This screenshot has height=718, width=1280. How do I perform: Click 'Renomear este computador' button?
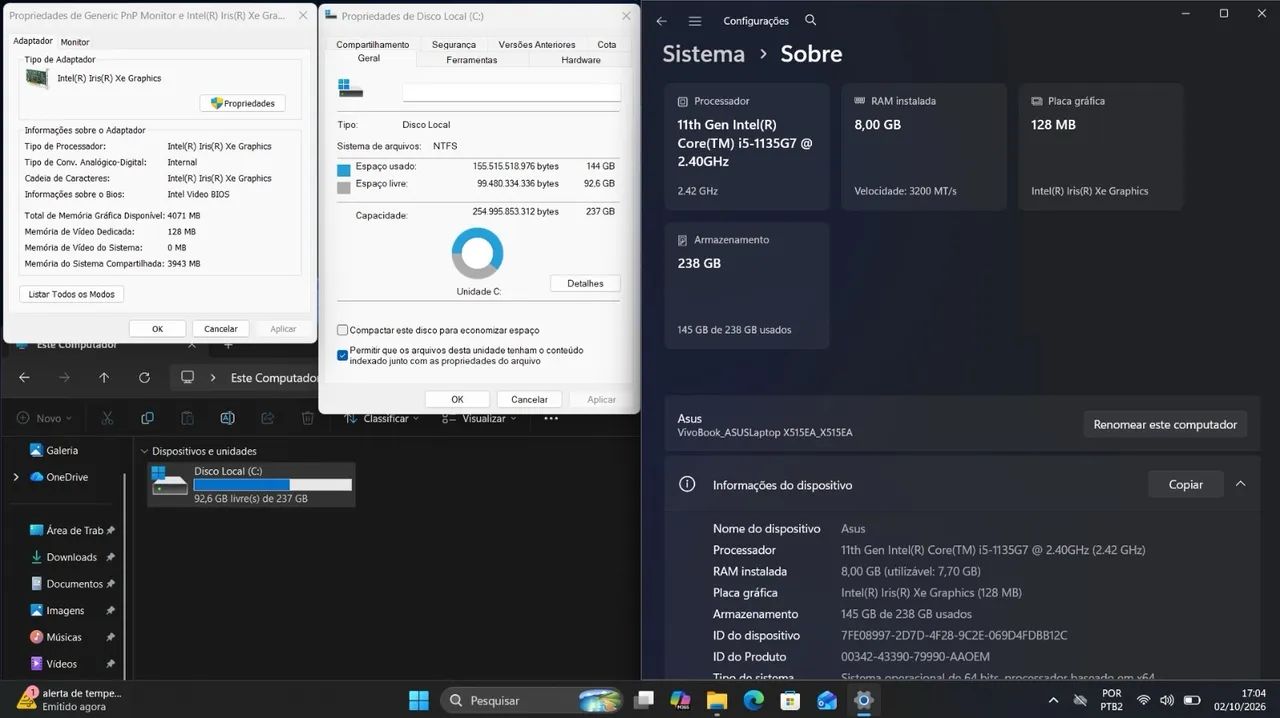coord(1165,424)
